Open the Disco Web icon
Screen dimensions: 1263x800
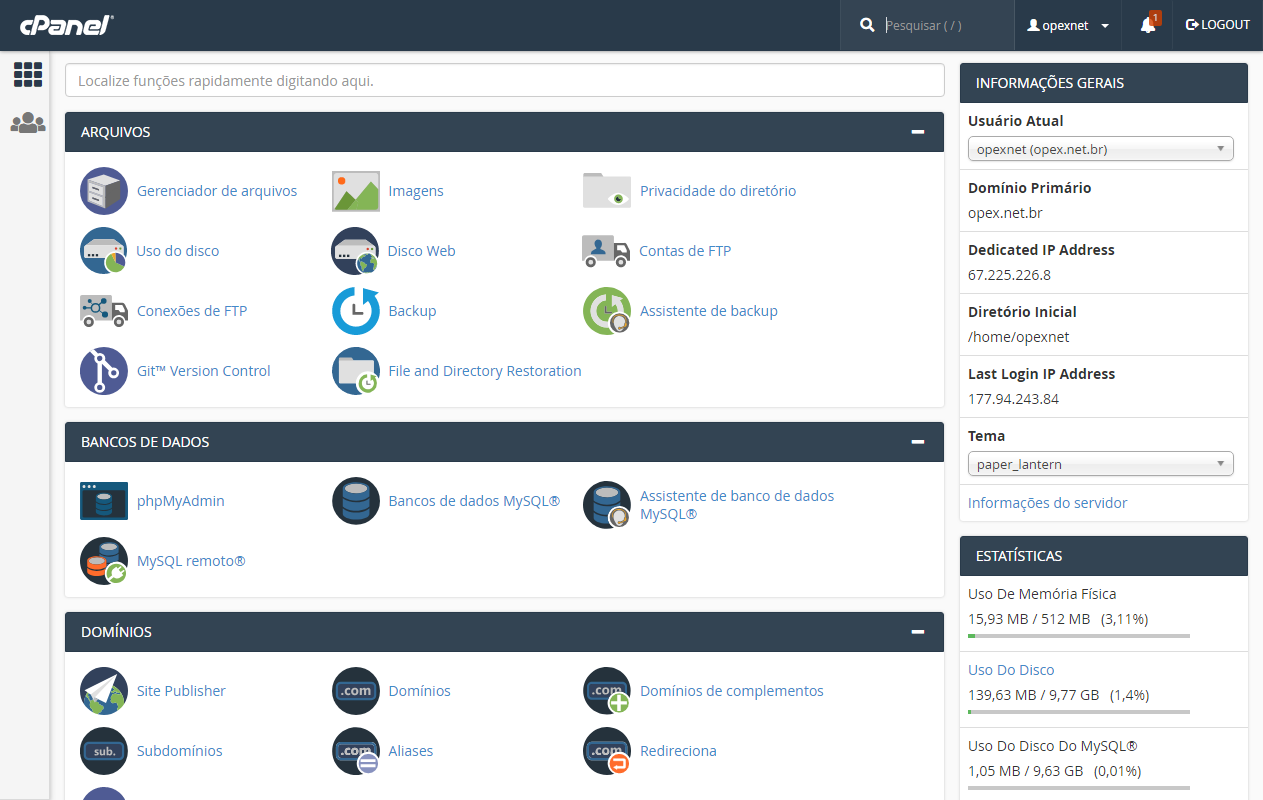(356, 251)
